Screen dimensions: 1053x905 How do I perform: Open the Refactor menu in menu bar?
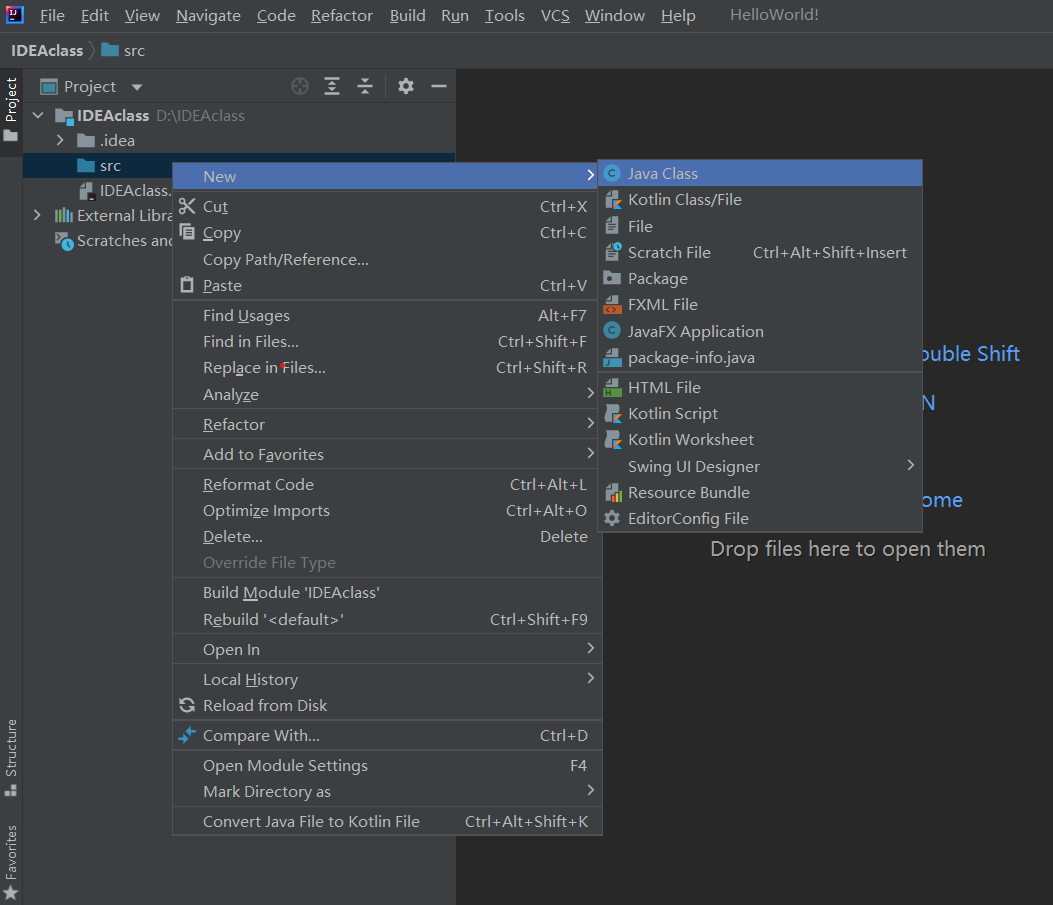pyautogui.click(x=342, y=16)
